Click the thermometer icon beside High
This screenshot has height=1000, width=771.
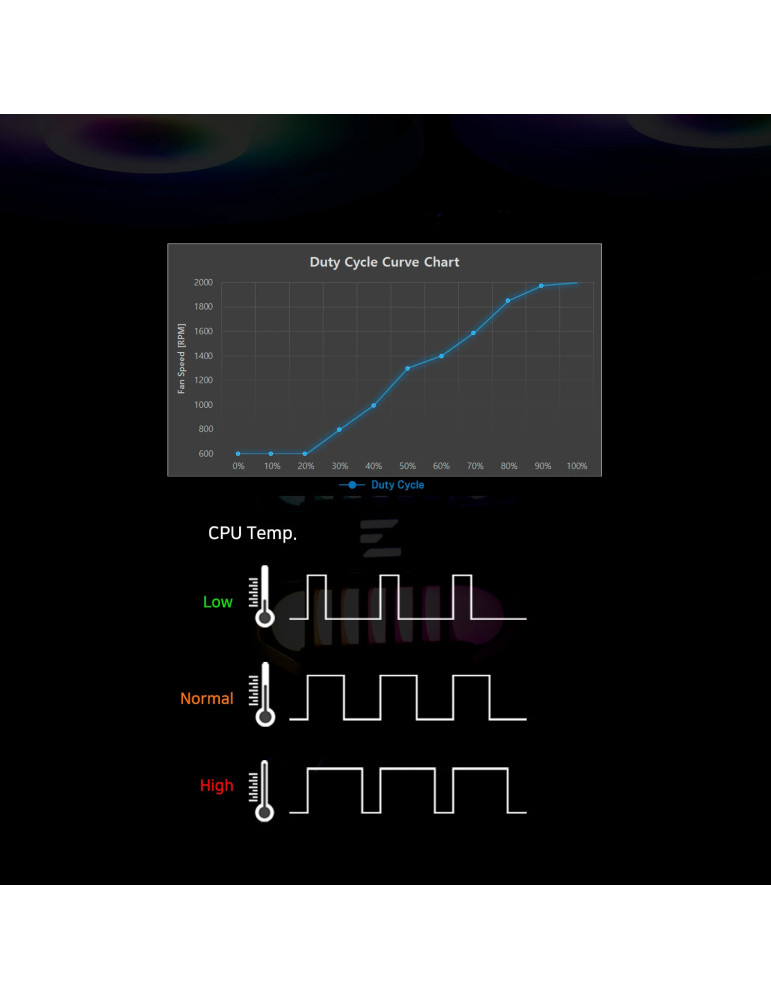[x=262, y=790]
